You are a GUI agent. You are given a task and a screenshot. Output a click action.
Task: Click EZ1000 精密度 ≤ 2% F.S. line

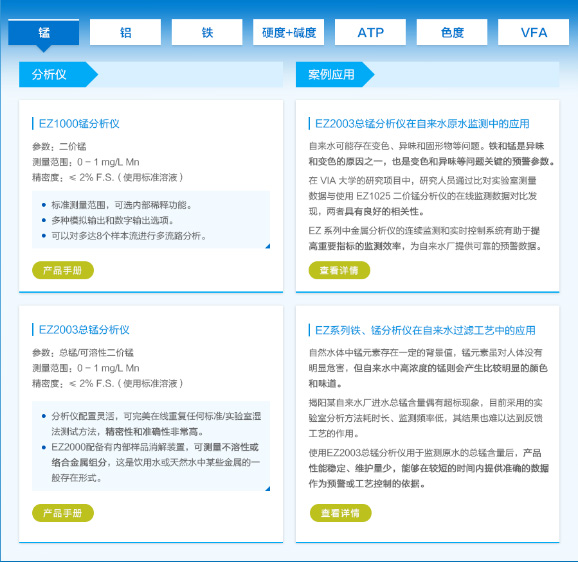tap(108, 177)
